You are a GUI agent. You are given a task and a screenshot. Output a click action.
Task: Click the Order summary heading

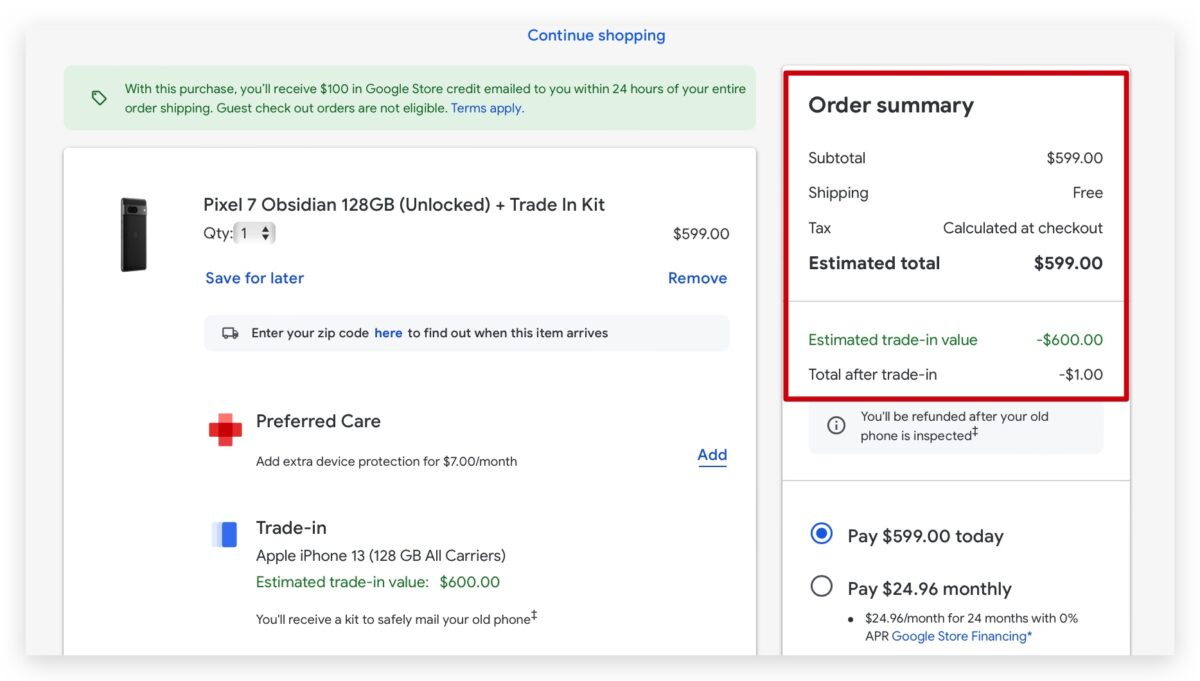(x=891, y=105)
